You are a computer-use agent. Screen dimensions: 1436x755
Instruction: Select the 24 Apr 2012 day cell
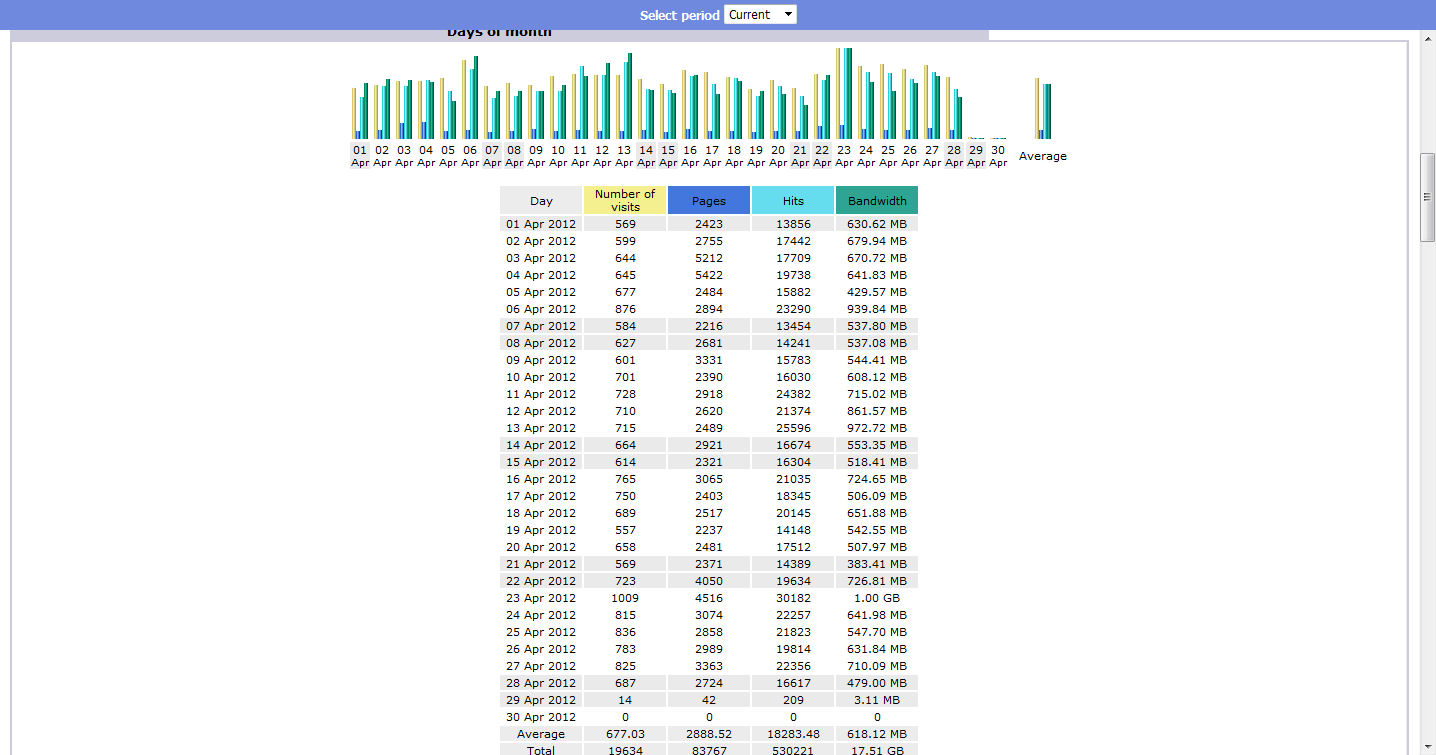coord(541,615)
